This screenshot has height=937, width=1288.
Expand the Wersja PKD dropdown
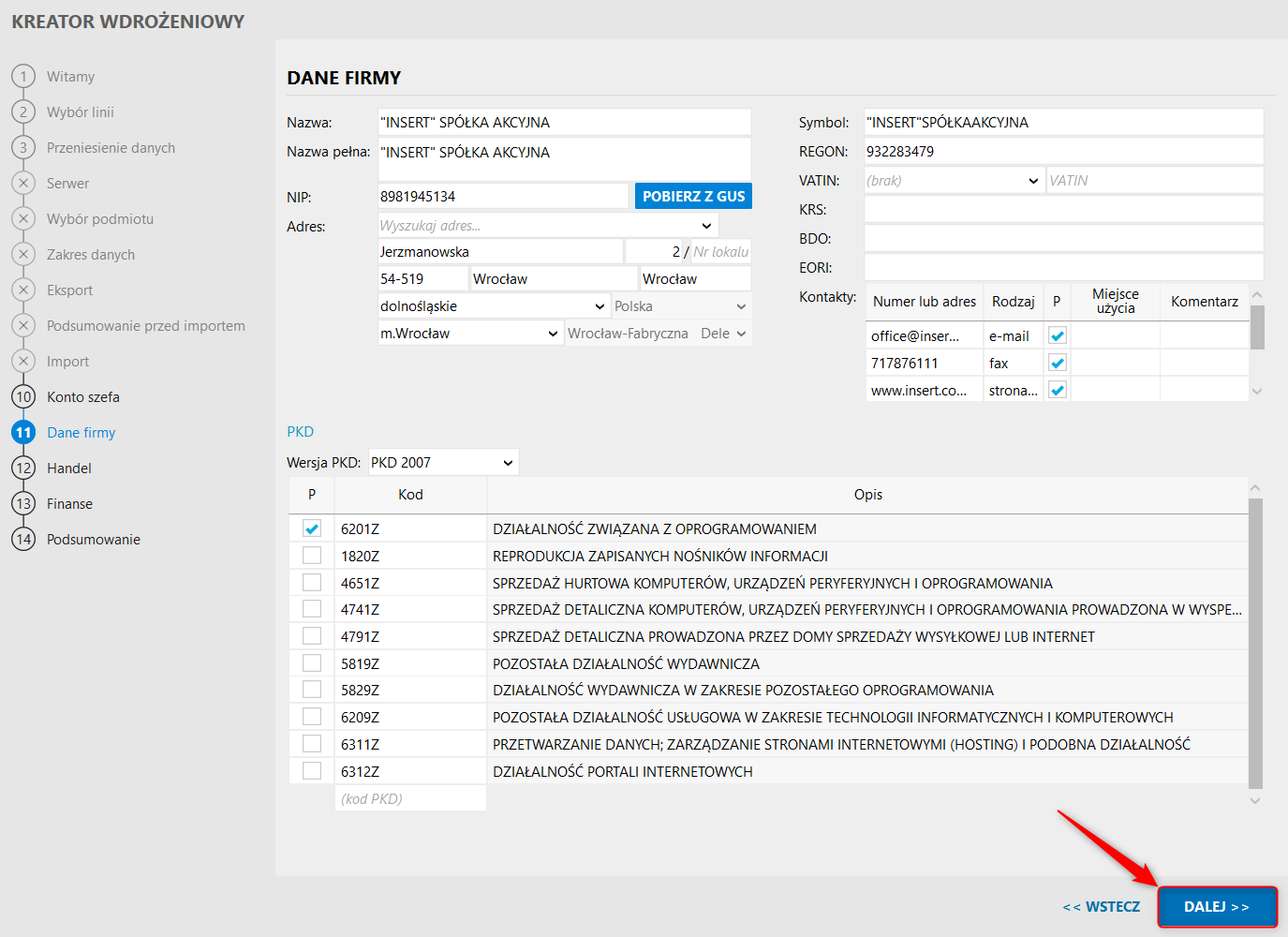pyautogui.click(x=508, y=462)
